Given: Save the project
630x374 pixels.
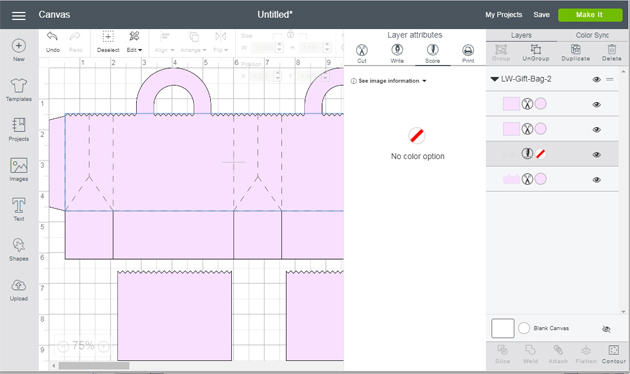Looking at the screenshot, I should coord(541,15).
